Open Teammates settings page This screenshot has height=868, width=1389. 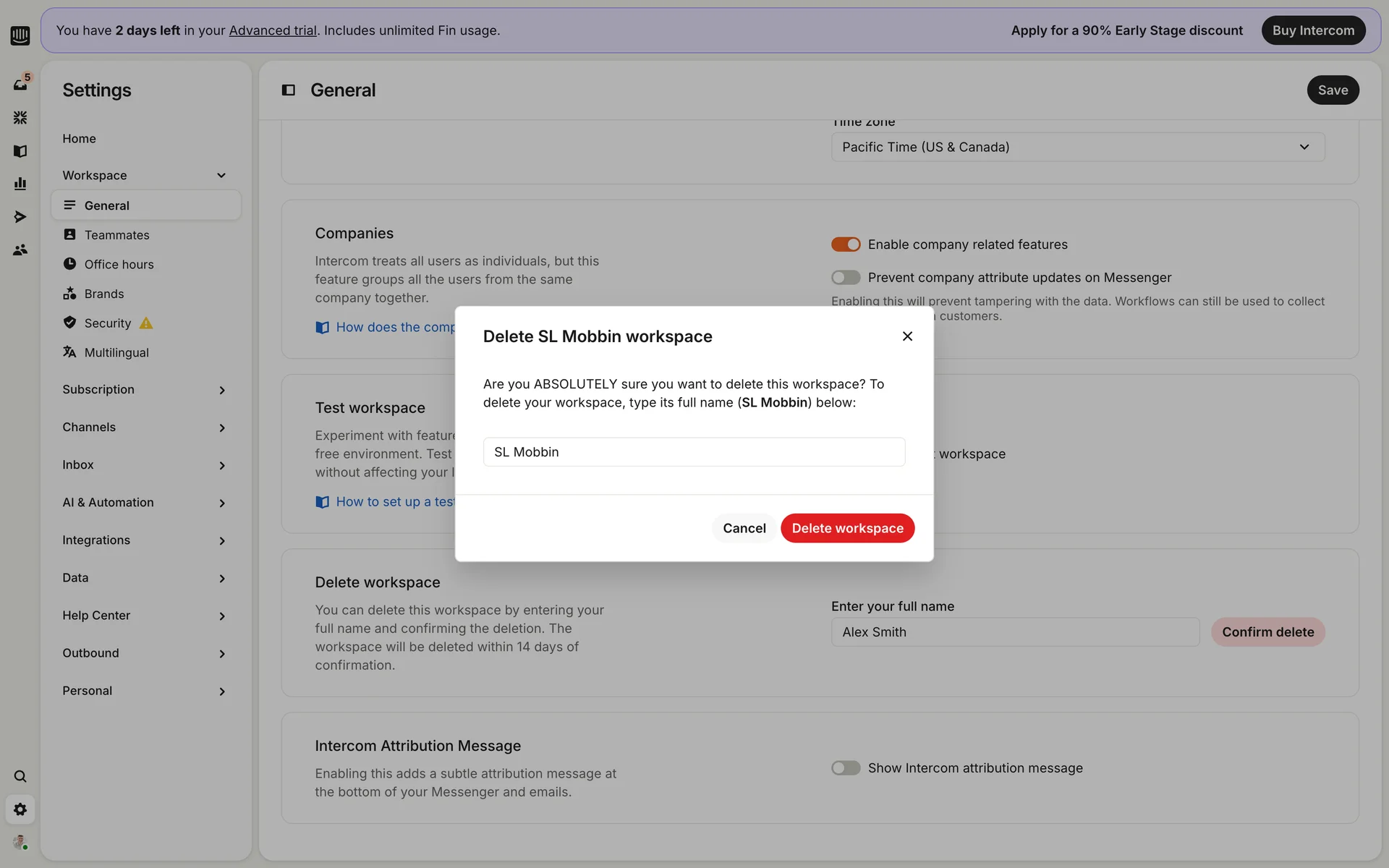click(x=116, y=235)
